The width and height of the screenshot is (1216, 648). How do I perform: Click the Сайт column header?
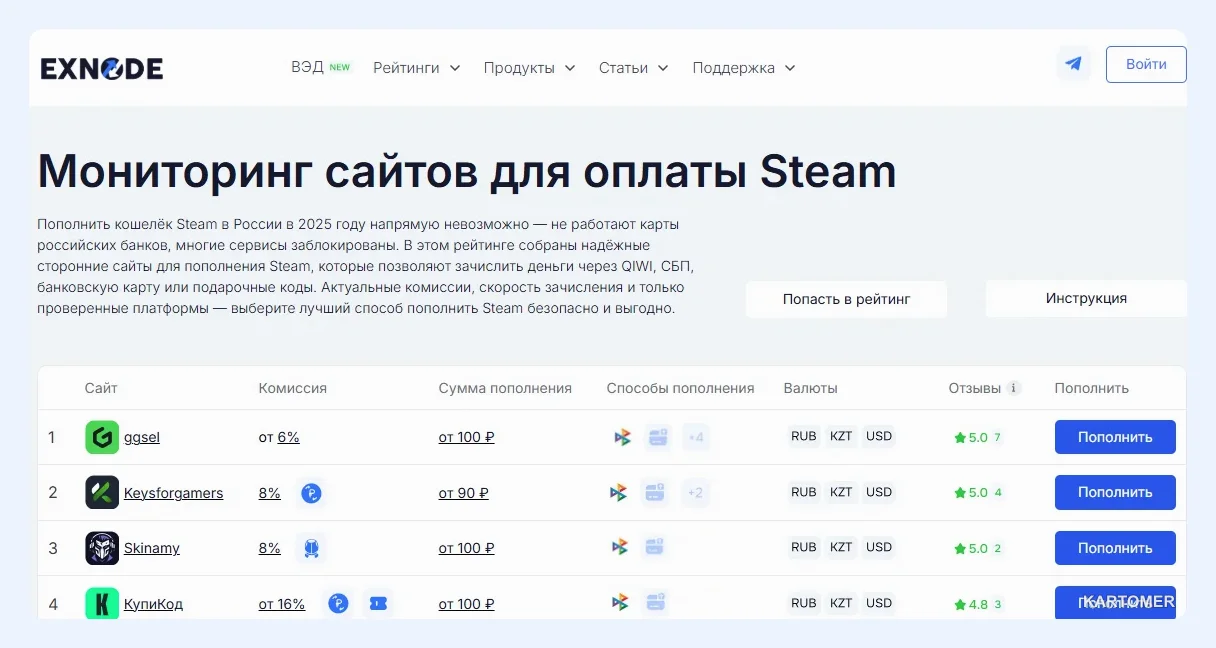coord(101,388)
